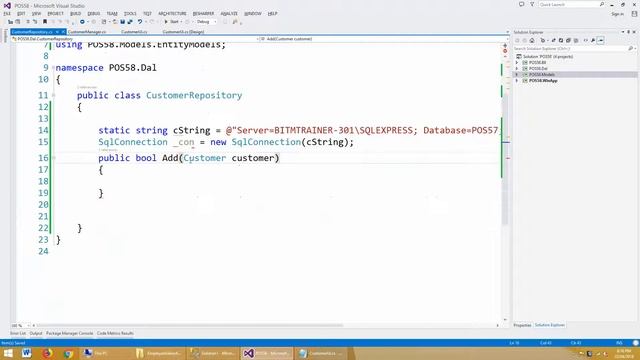This screenshot has width=640, height=360.
Task: Click the Solution Explorer Home icon
Action: 532,40
